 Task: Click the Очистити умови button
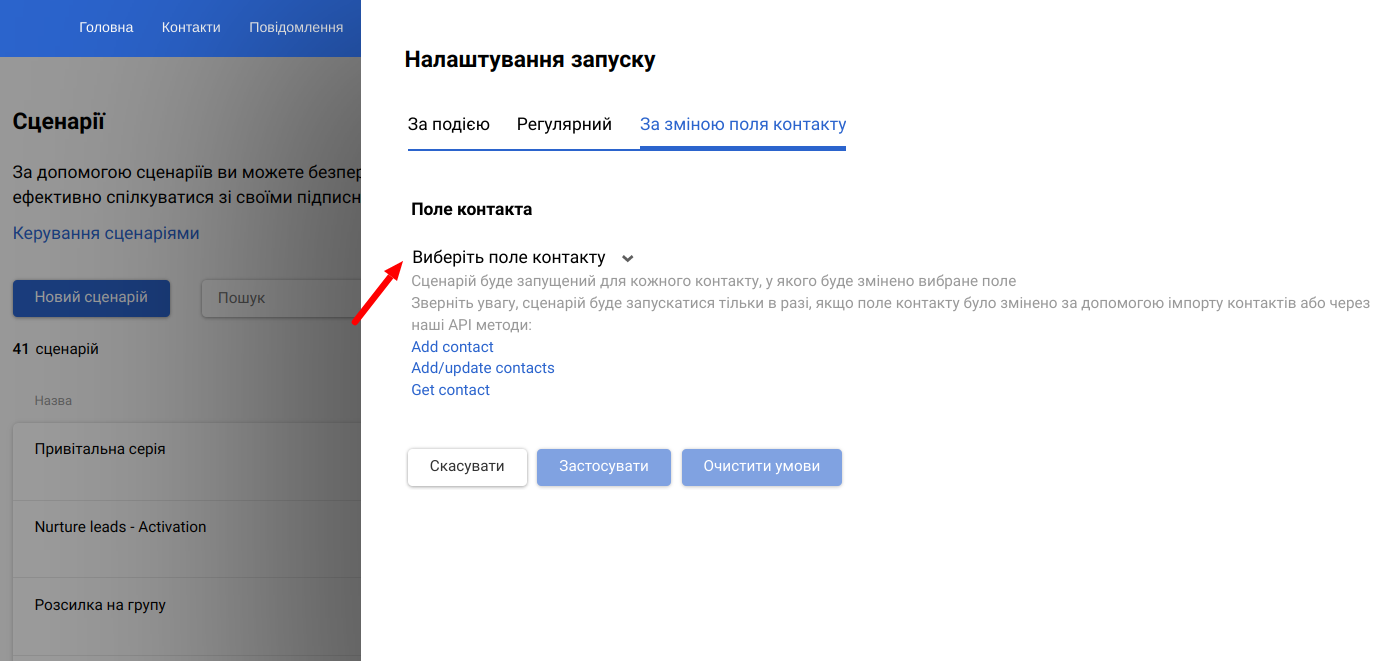761,467
